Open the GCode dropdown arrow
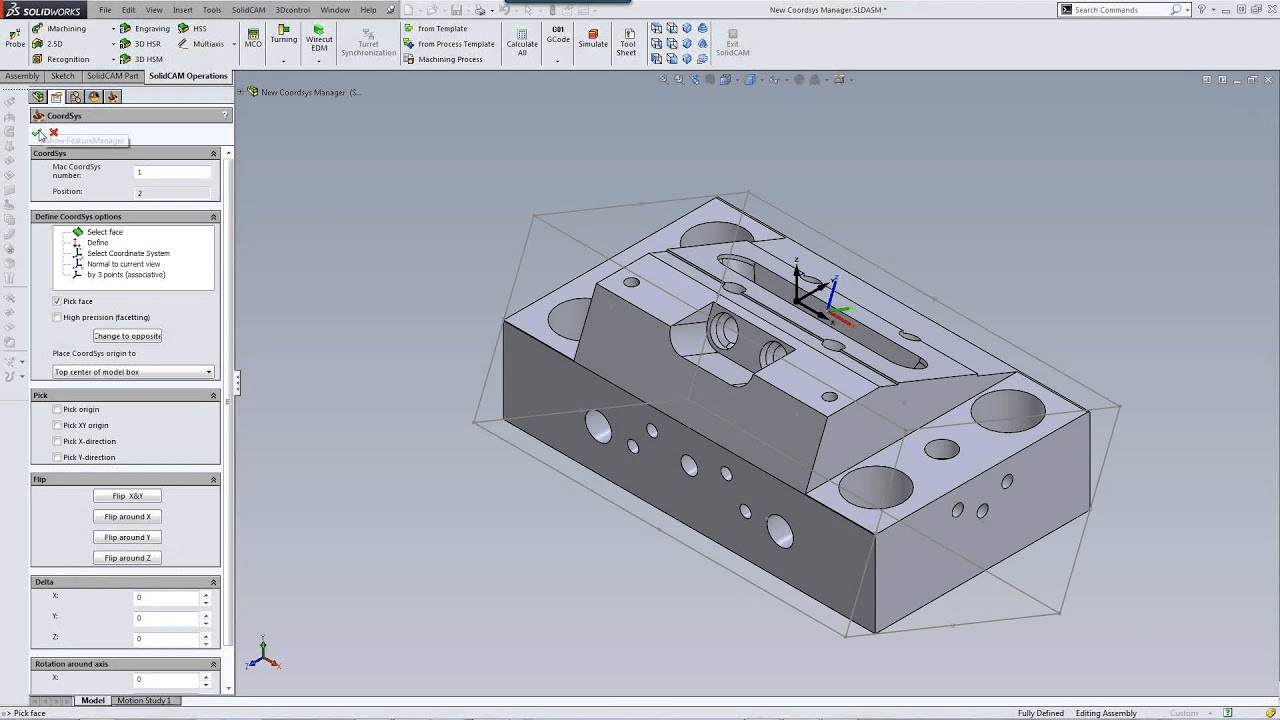The height and width of the screenshot is (720, 1280). click(558, 61)
